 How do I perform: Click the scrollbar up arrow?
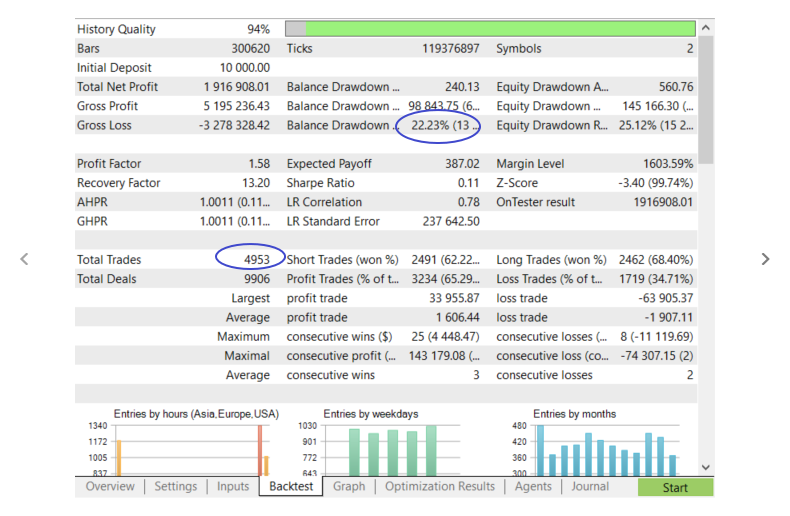706,28
